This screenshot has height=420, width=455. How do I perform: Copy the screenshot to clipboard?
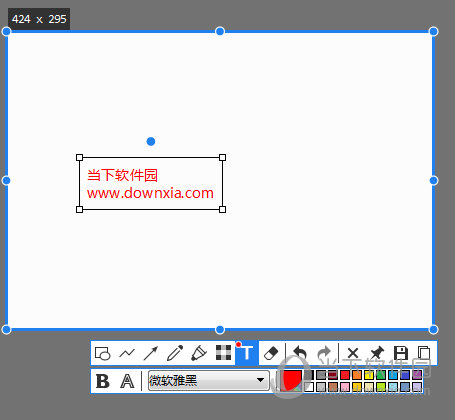point(424,353)
